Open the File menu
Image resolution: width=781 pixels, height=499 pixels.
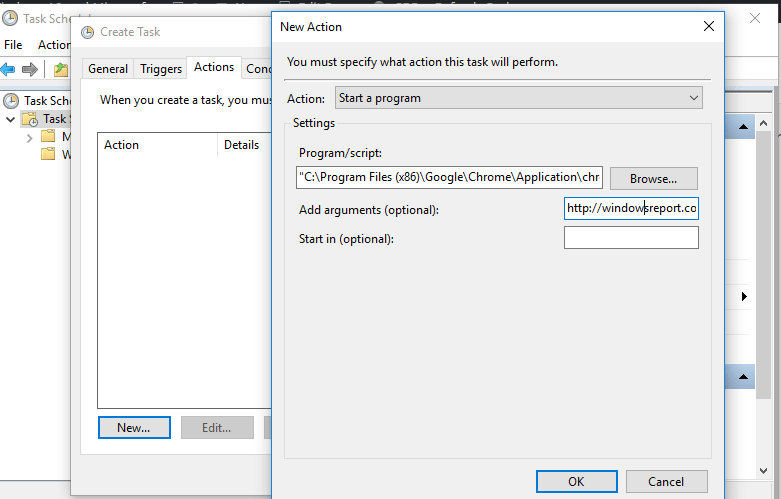14,45
